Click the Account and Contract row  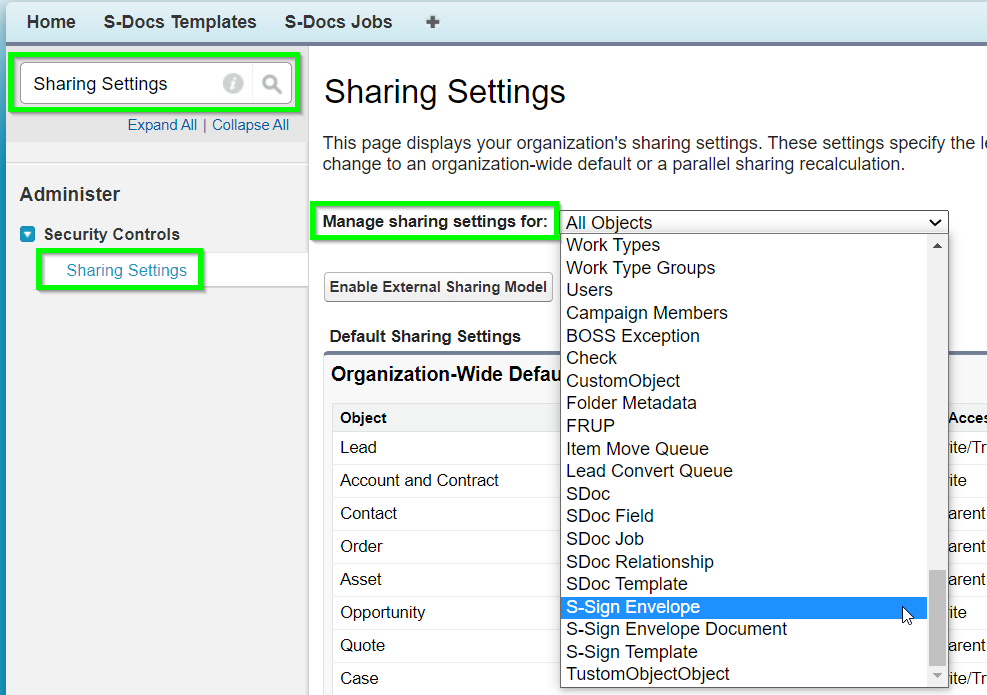pyautogui.click(x=448, y=480)
